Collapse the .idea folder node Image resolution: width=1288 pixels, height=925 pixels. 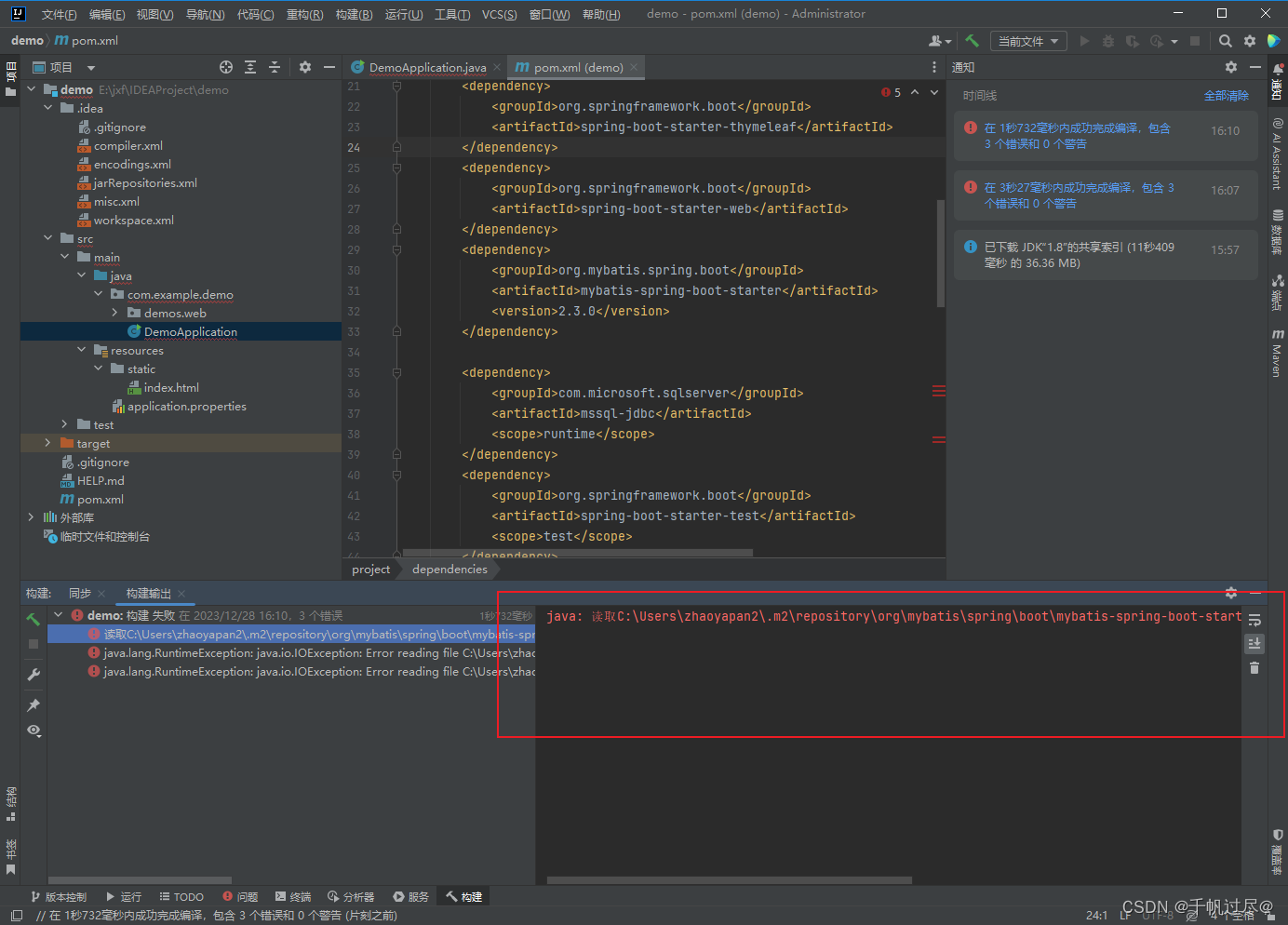(48, 108)
